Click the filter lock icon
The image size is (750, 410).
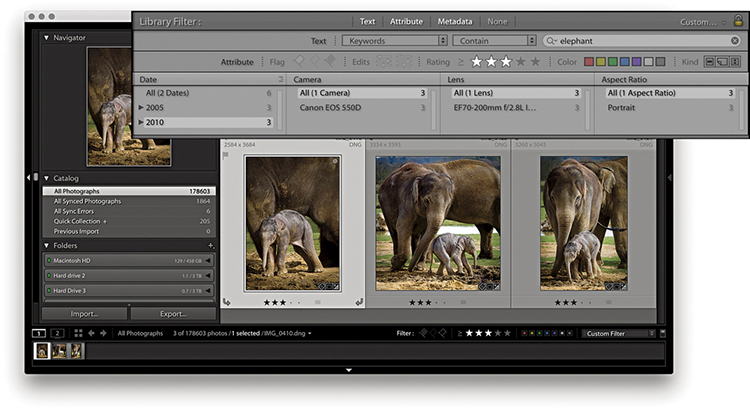[738, 21]
